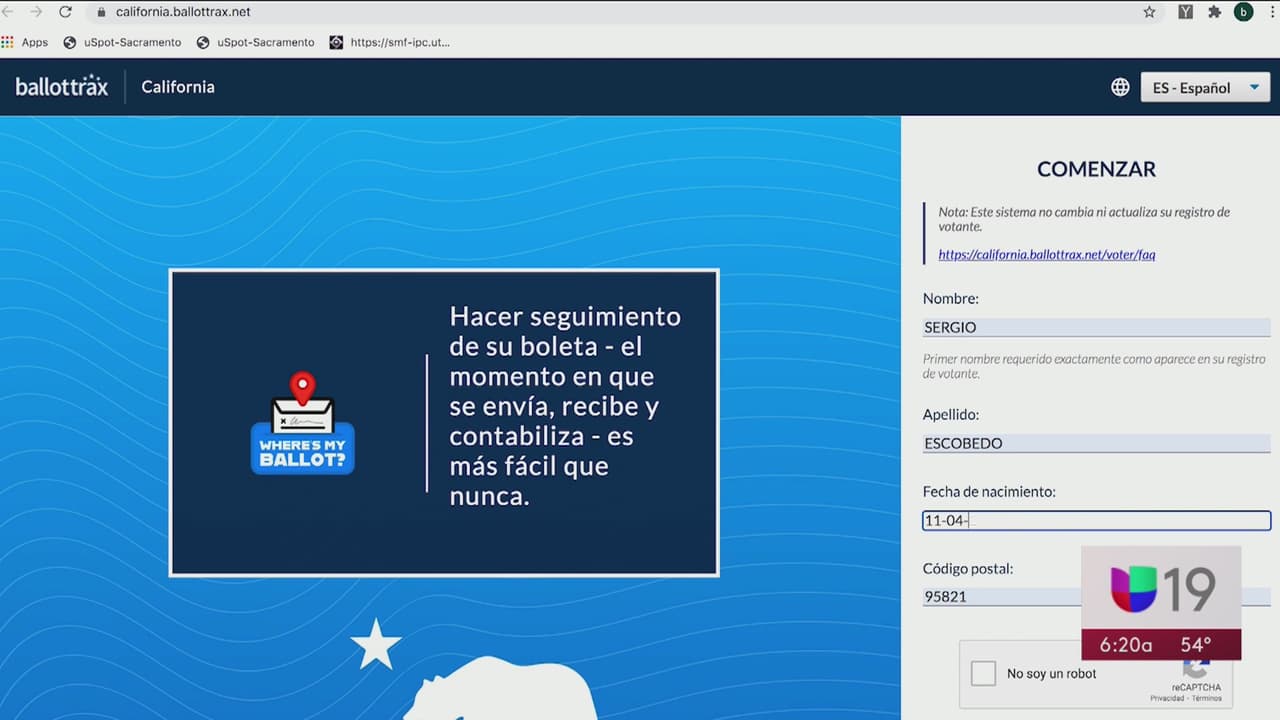Image resolution: width=1280 pixels, height=720 pixels.
Task: Click the ballottrax voter/faq link
Action: click(x=1046, y=255)
